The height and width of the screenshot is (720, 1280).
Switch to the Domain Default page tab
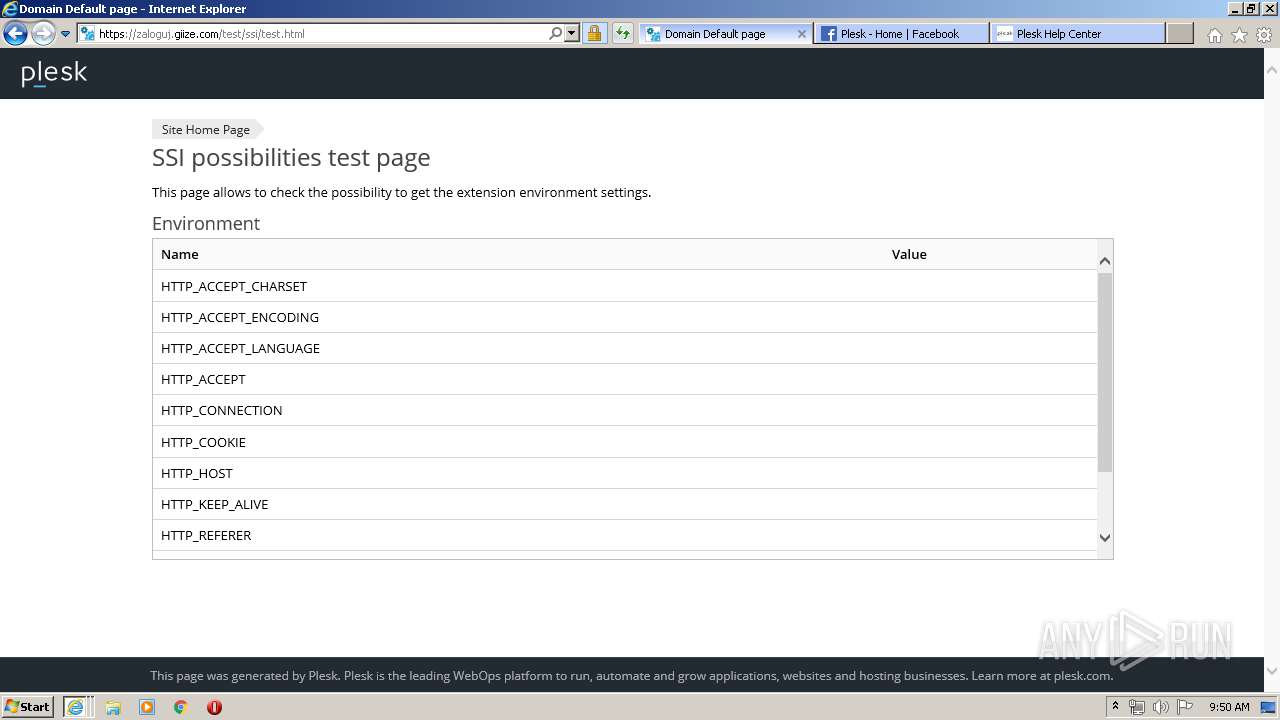click(725, 33)
